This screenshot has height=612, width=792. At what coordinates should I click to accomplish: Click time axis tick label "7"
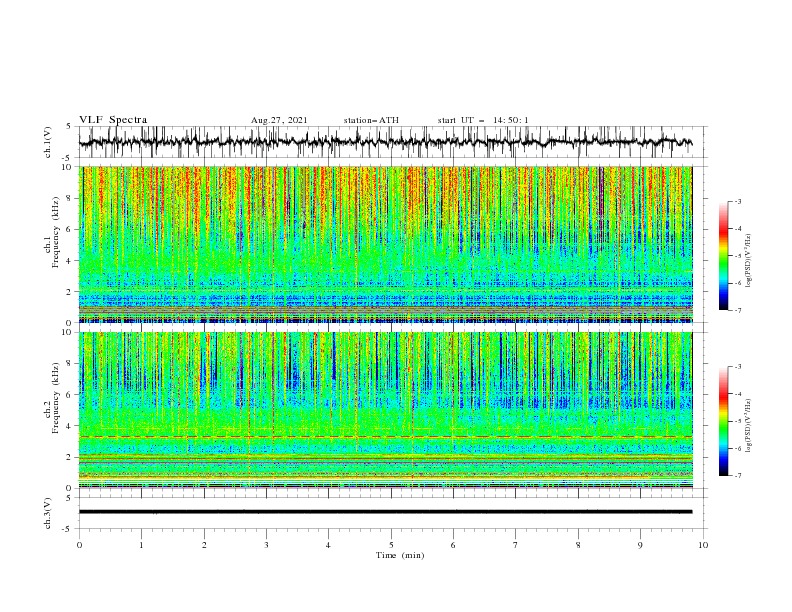(516, 545)
